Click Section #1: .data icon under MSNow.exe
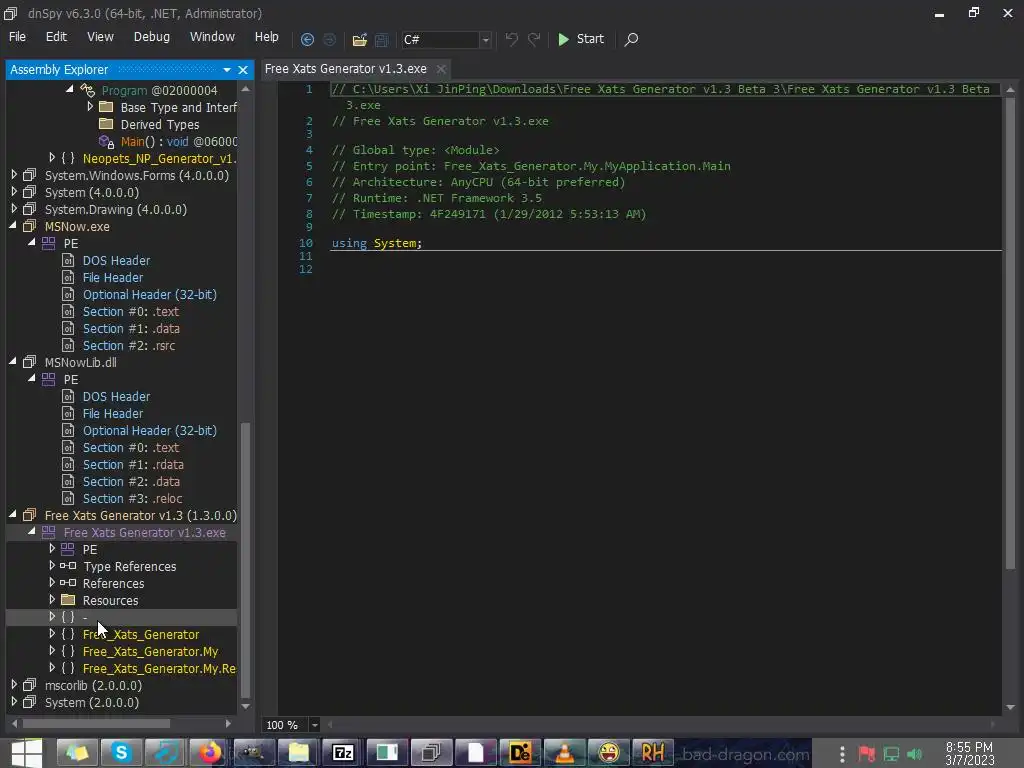Image resolution: width=1024 pixels, height=768 pixels. tap(68, 328)
